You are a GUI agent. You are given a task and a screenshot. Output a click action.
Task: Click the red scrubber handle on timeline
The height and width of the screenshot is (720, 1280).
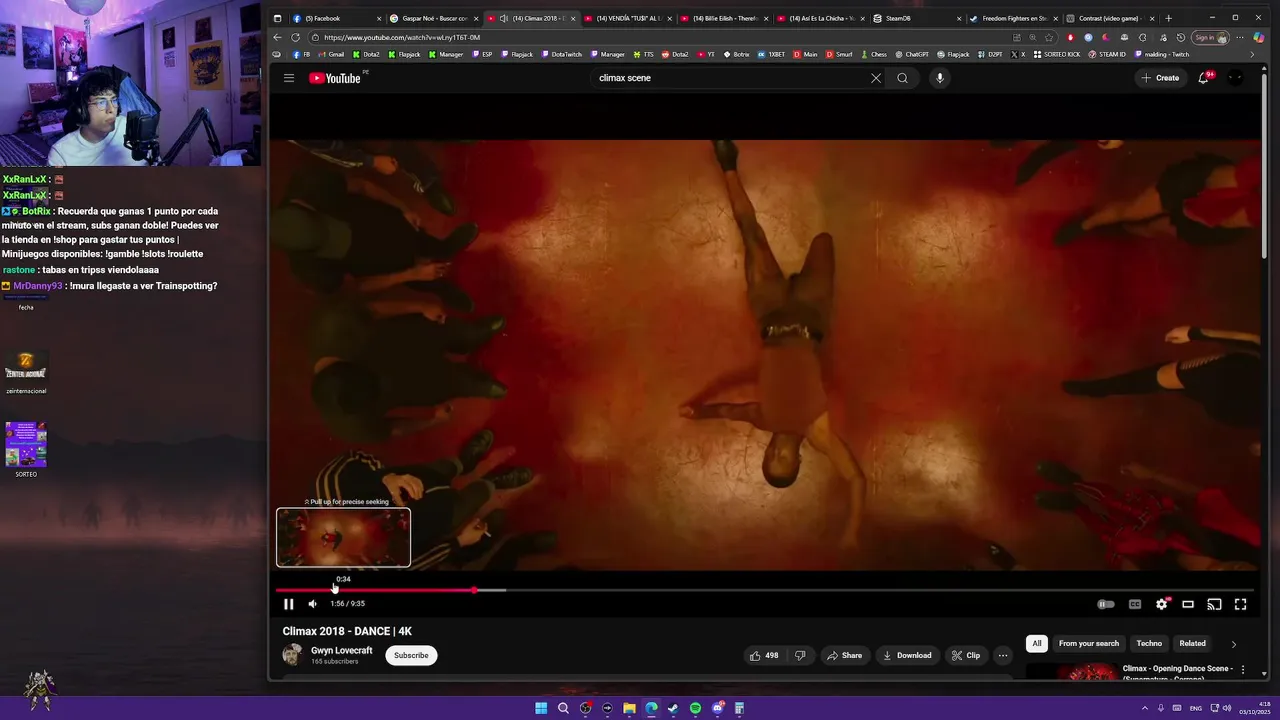pyautogui.click(x=474, y=590)
